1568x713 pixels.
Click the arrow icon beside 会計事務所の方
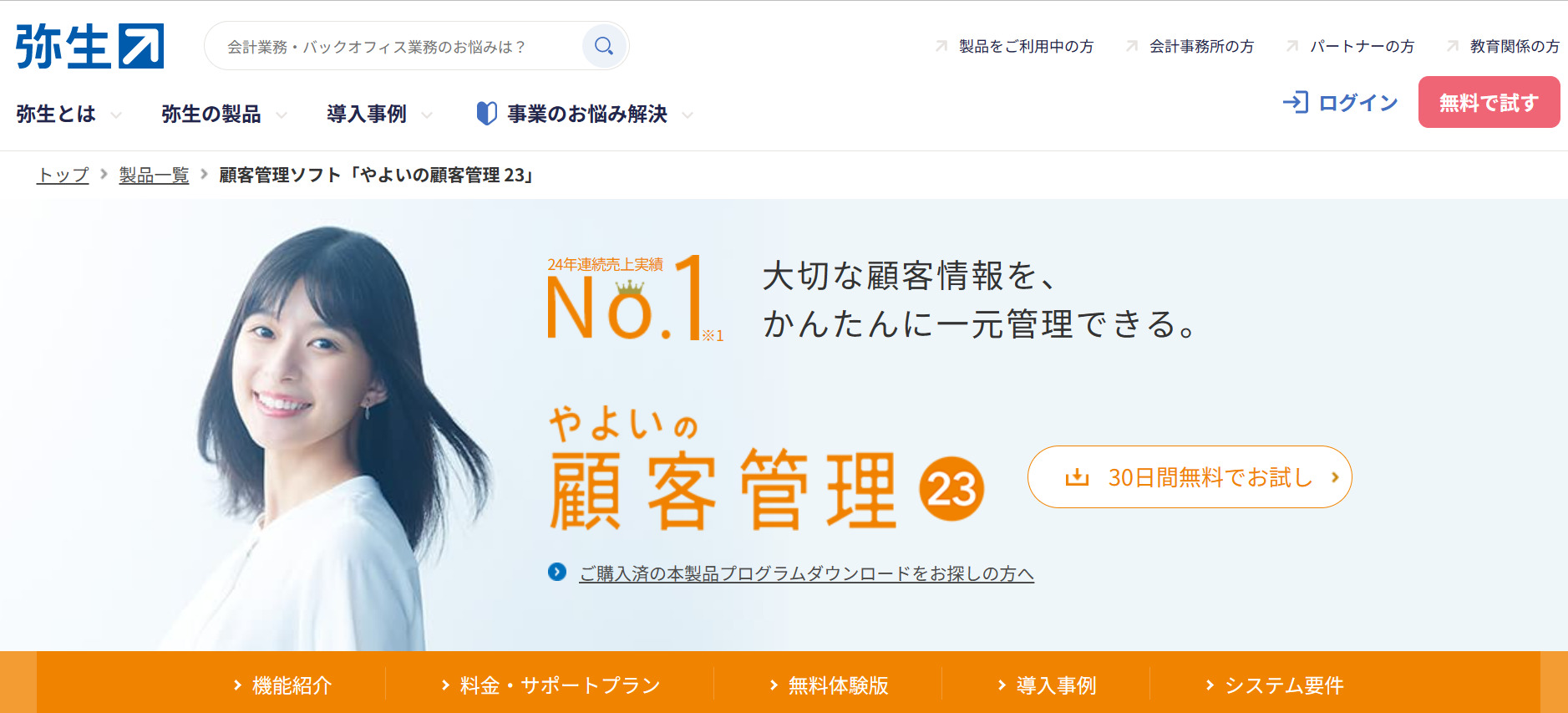(1132, 46)
